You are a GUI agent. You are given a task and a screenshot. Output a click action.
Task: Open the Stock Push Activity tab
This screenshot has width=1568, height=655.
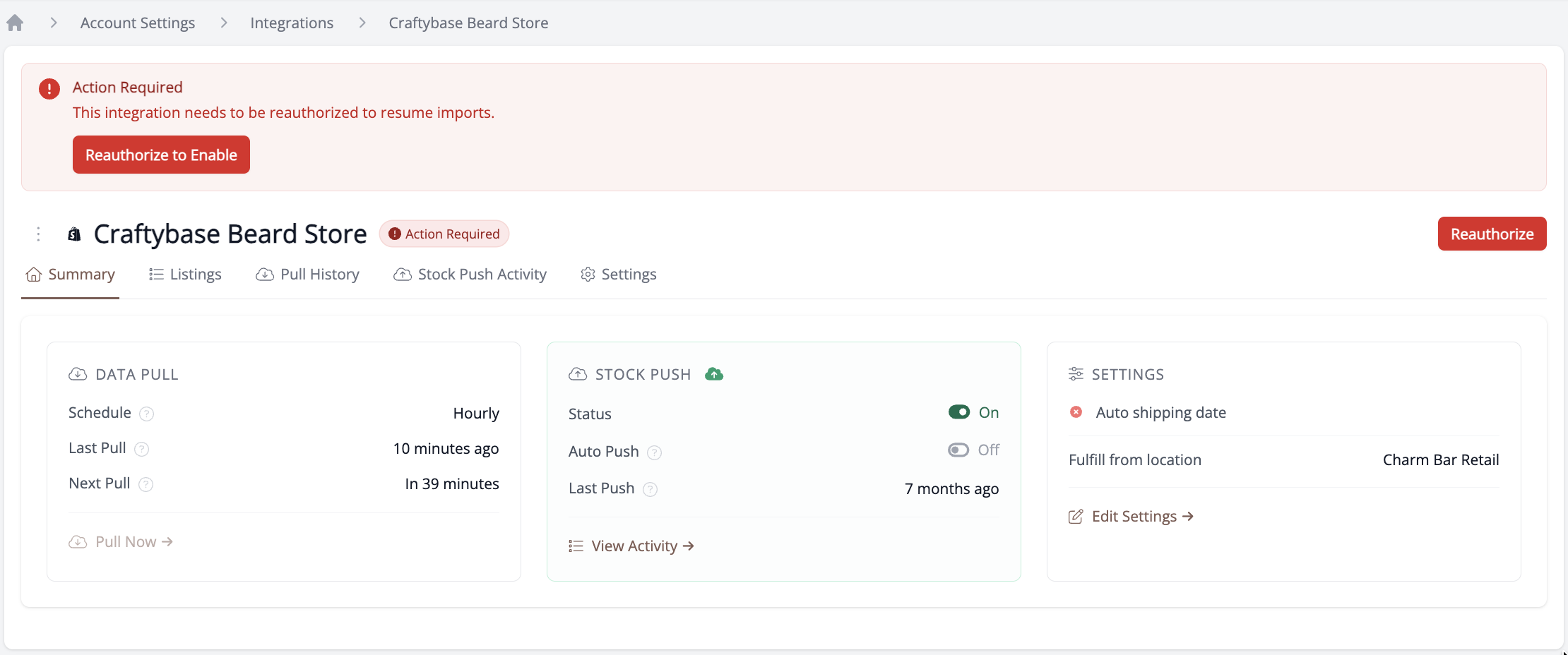point(470,275)
